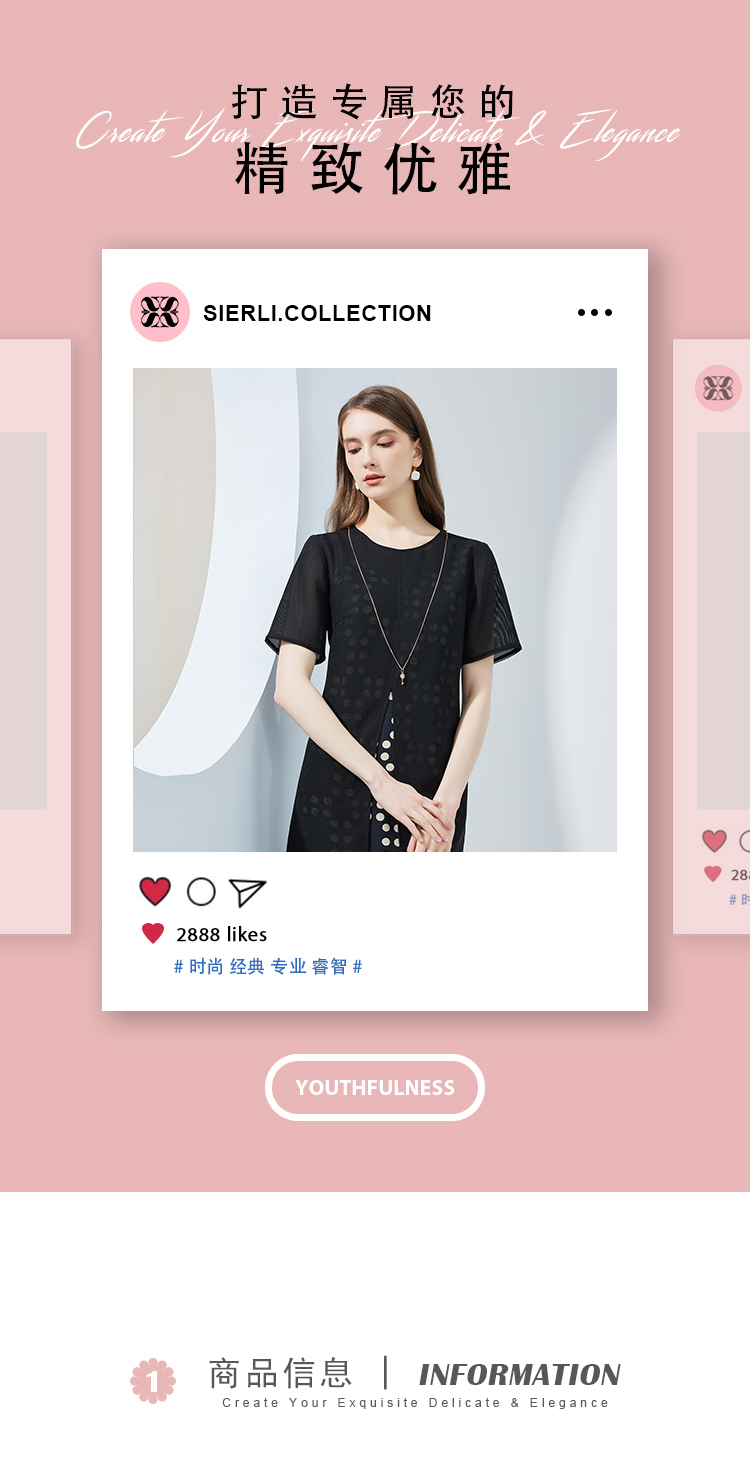
Task: Click avatar on the right side card
Action: (718, 388)
